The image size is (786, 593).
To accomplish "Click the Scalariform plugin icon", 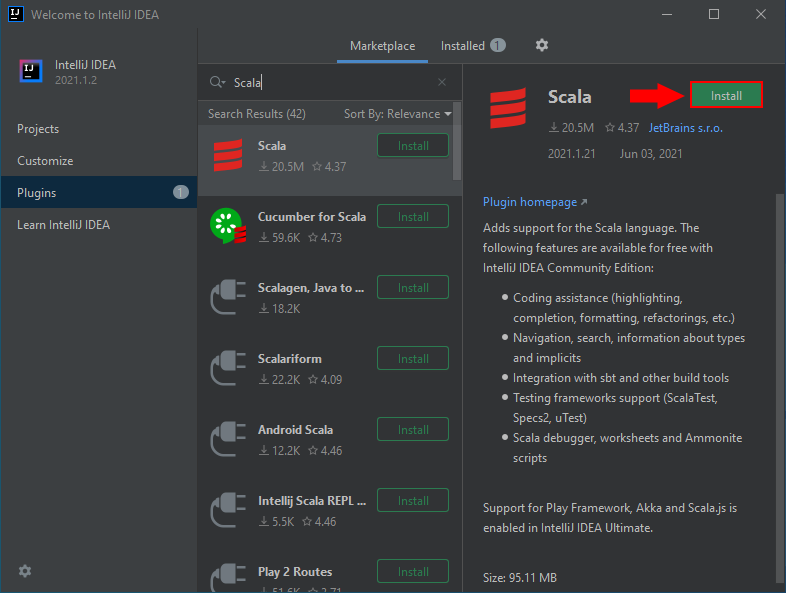I will pos(228,368).
